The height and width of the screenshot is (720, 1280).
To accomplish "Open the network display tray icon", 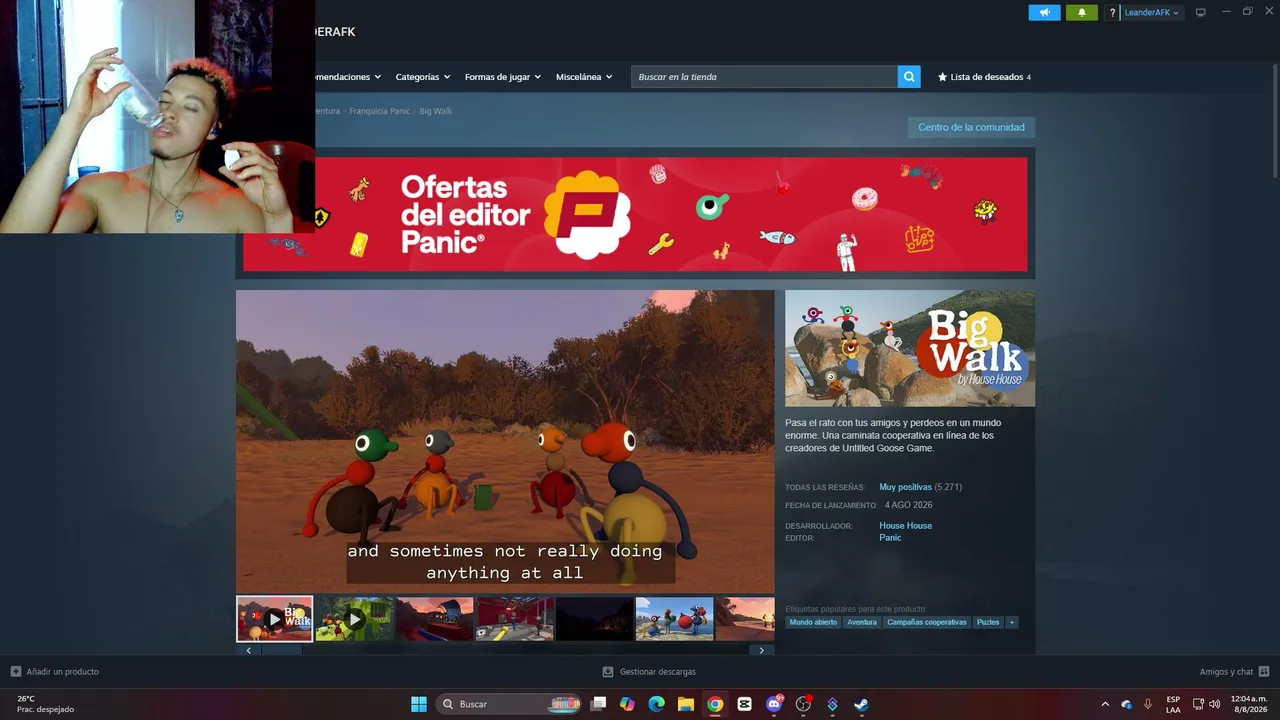I will 1199,704.
